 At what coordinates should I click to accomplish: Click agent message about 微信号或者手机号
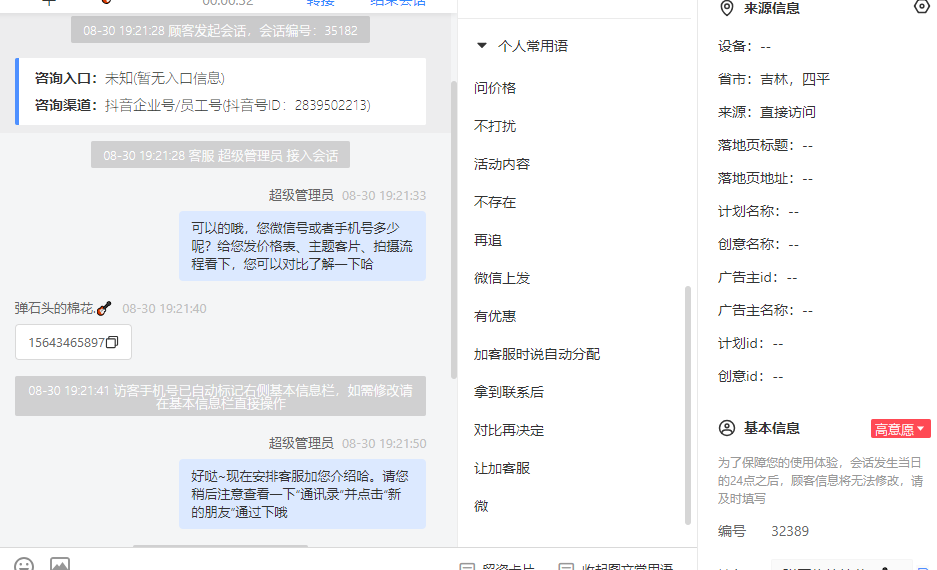(302, 246)
